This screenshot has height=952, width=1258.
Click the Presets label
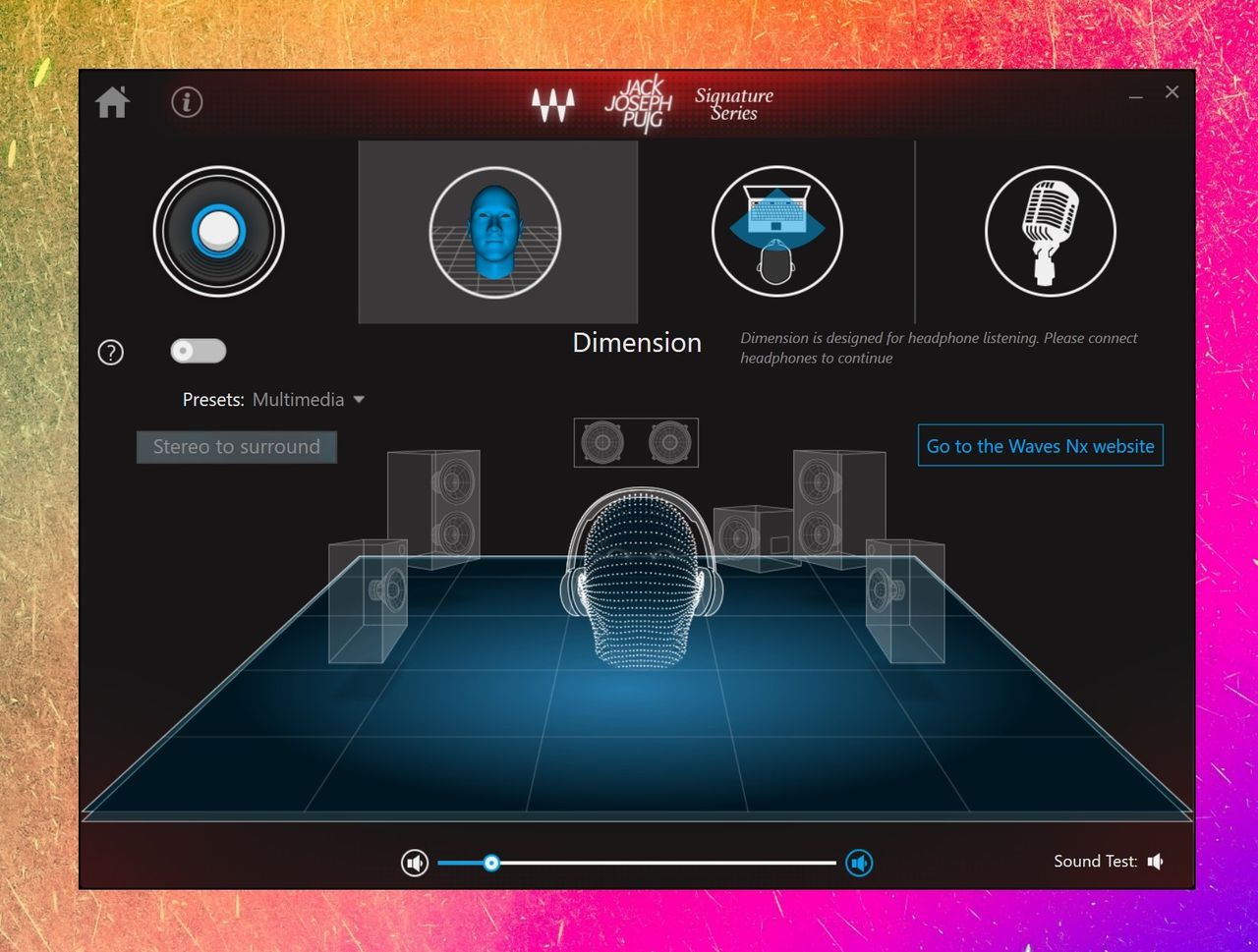pos(213,400)
